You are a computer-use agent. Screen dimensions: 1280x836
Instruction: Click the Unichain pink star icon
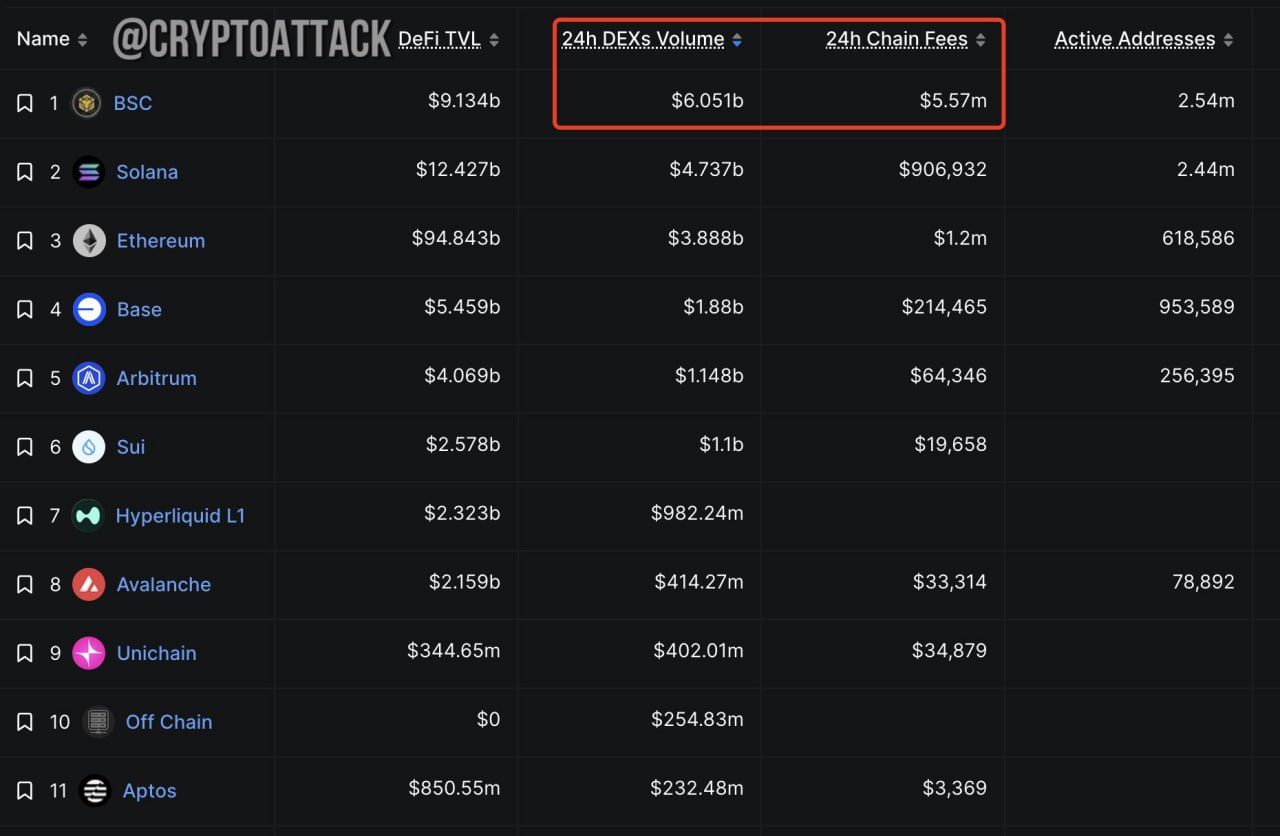pyautogui.click(x=89, y=653)
